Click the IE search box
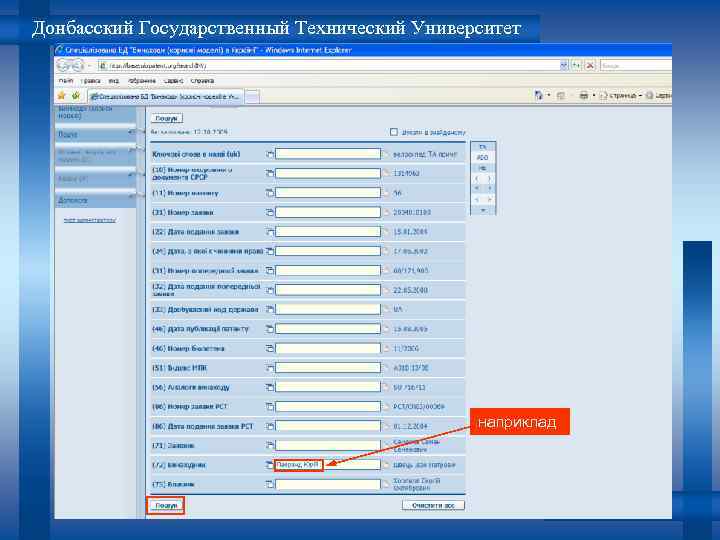 coord(636,66)
